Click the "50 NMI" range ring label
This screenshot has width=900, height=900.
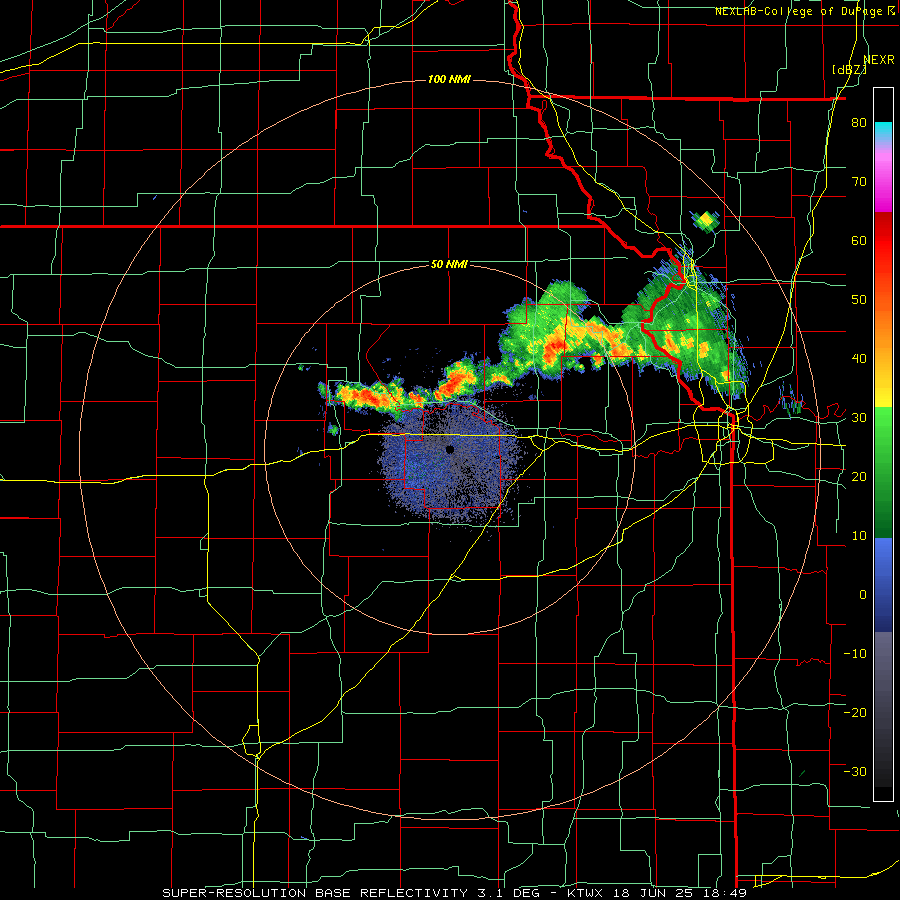click(x=449, y=265)
